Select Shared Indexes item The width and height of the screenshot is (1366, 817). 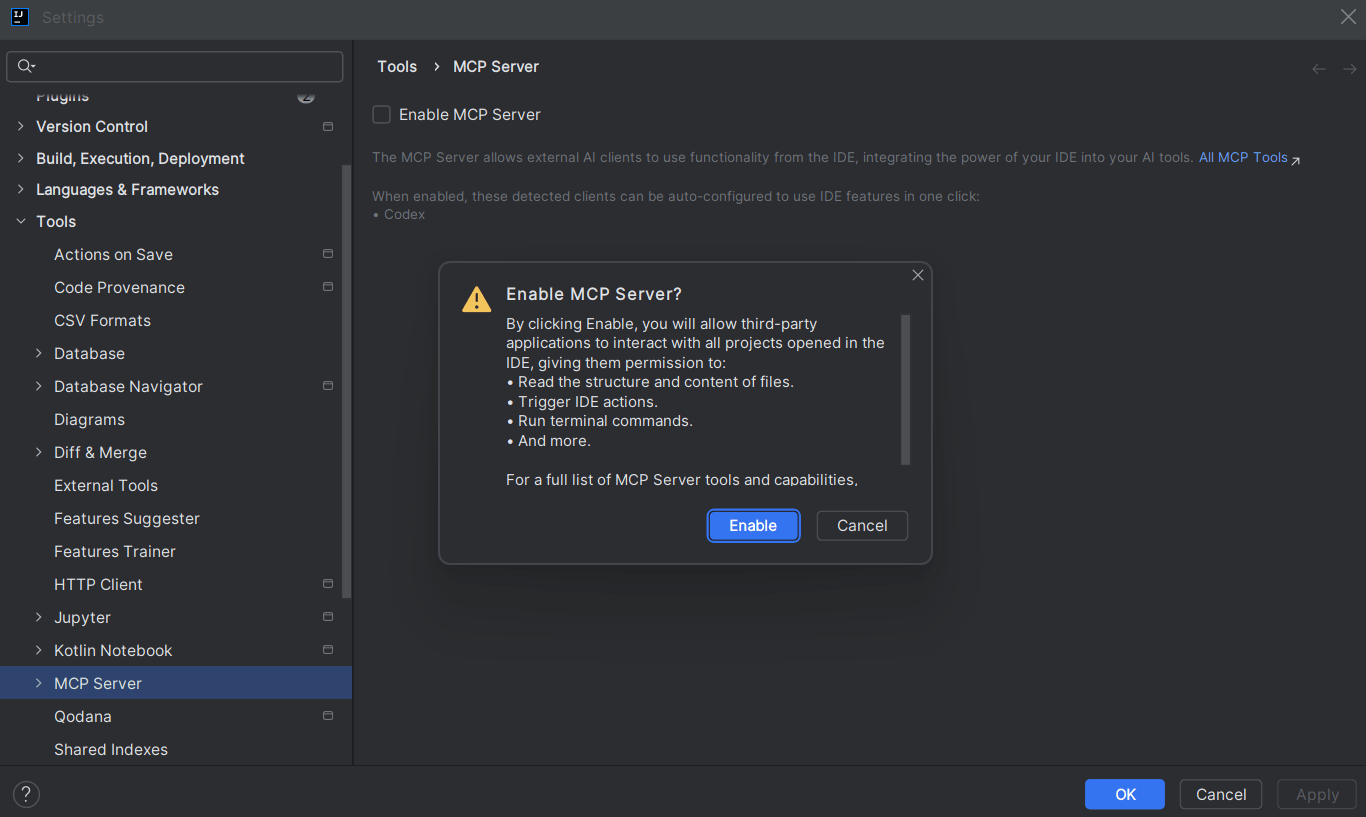[111, 750]
